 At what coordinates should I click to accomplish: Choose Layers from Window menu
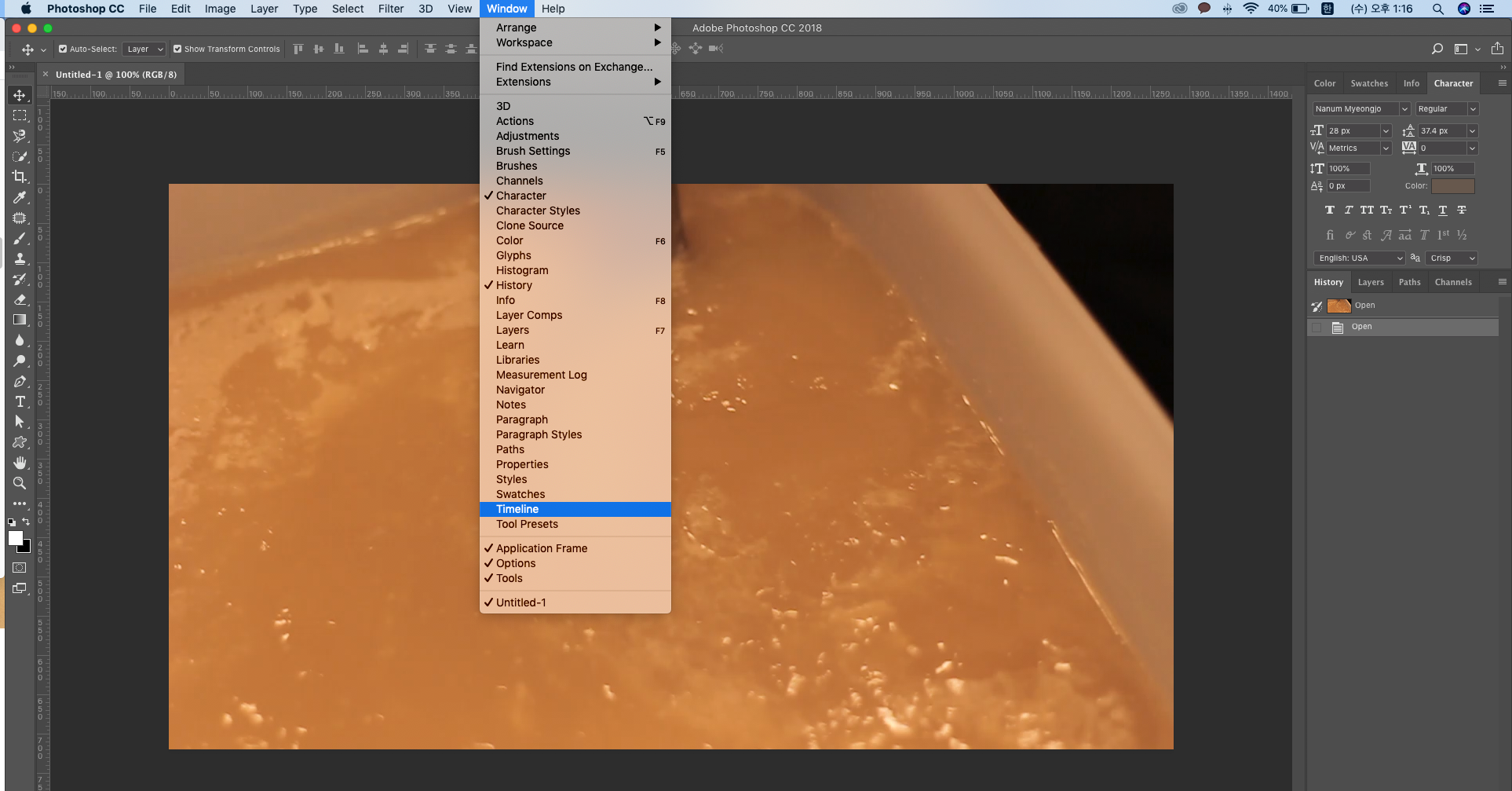tap(575, 330)
